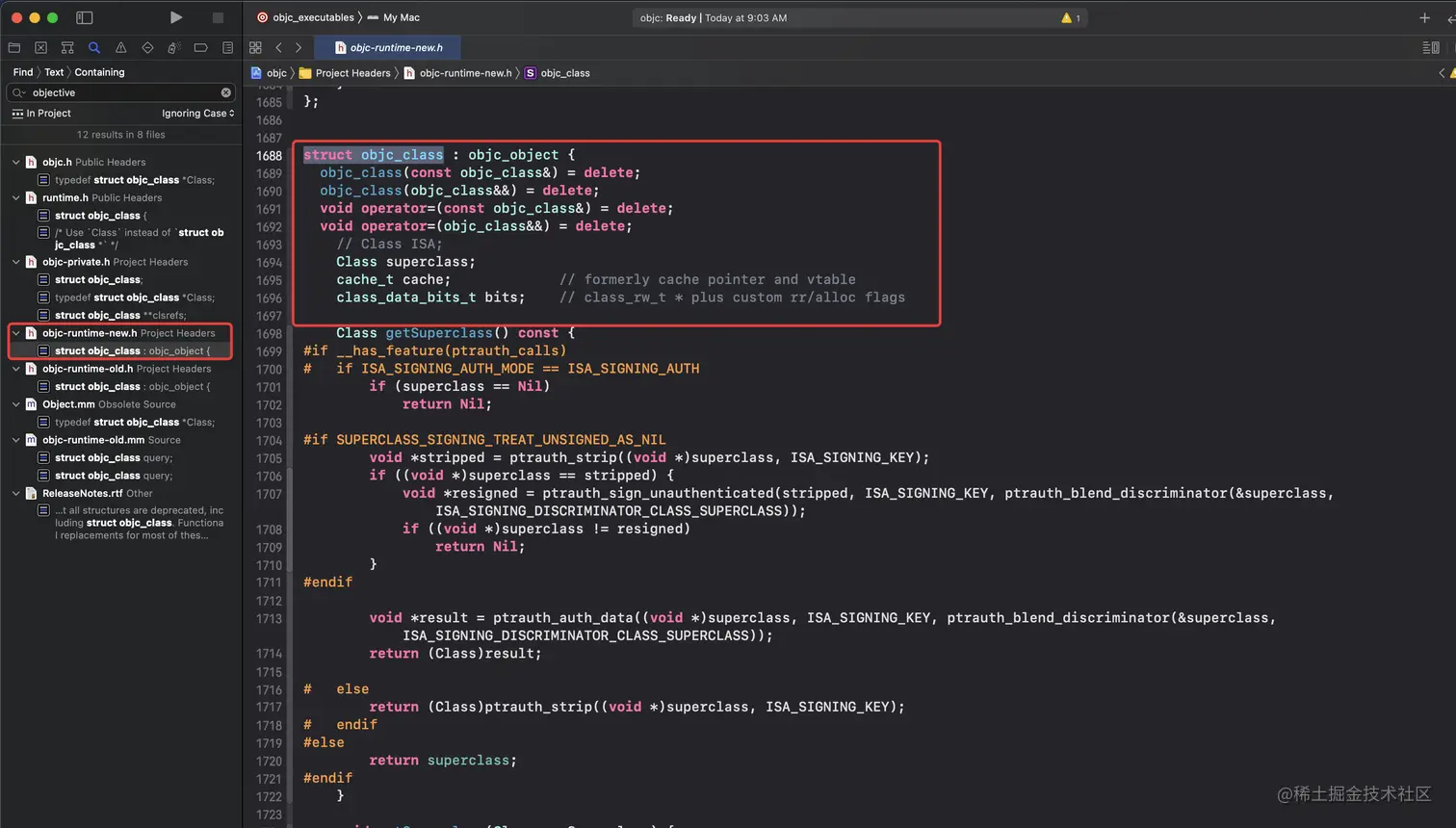
Task: Click Project Headers in the jump bar
Action: click(x=345, y=73)
